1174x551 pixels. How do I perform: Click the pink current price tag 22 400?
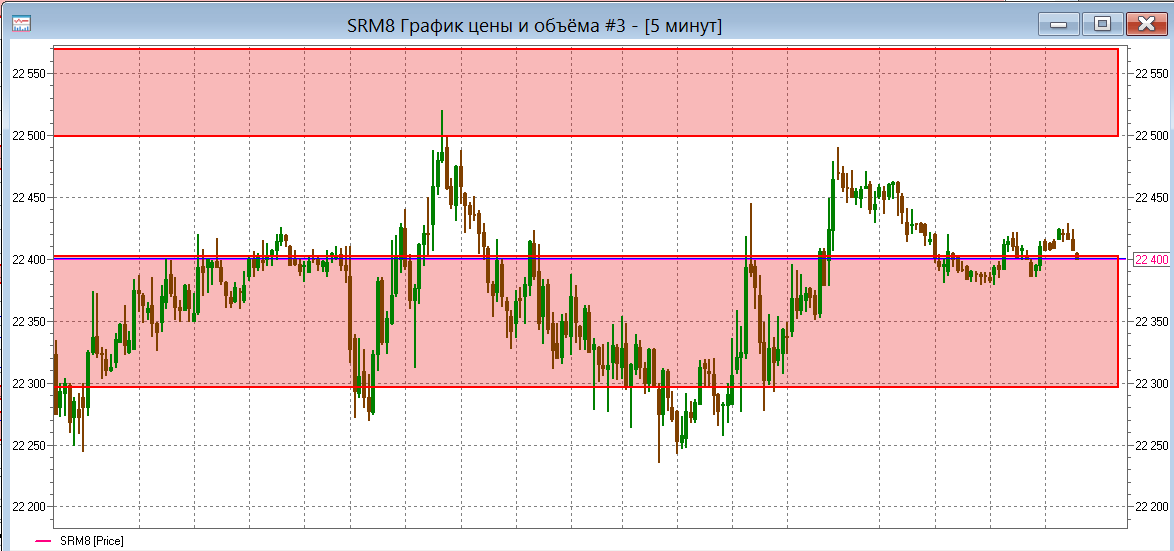1152,260
